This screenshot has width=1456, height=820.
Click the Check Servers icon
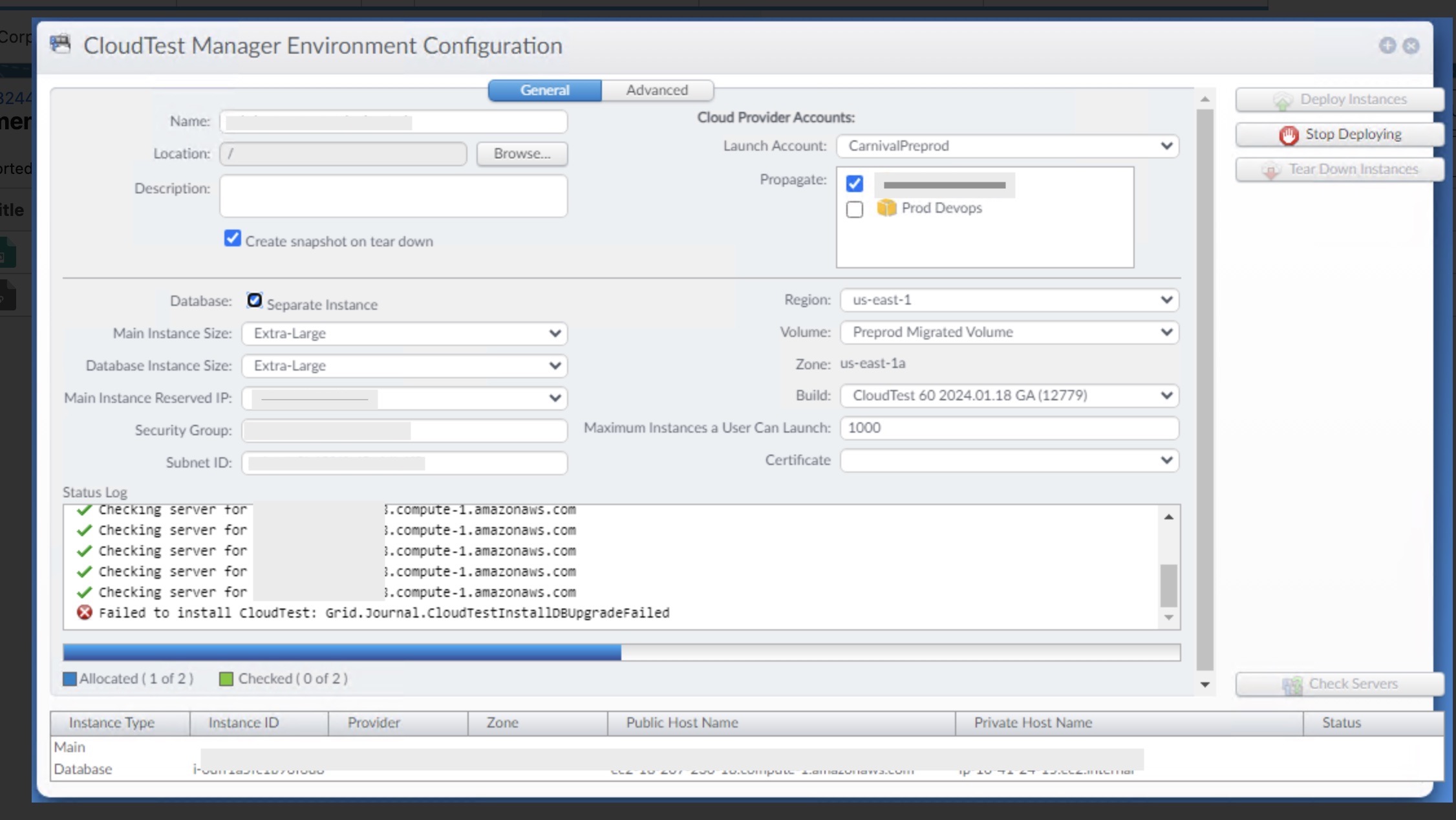pos(1293,685)
